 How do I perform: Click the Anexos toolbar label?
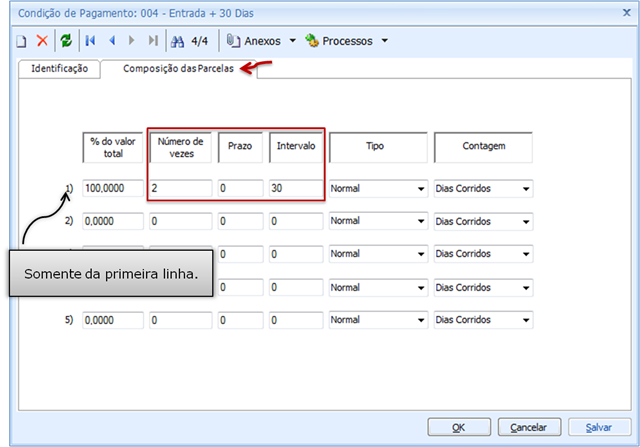pos(262,41)
